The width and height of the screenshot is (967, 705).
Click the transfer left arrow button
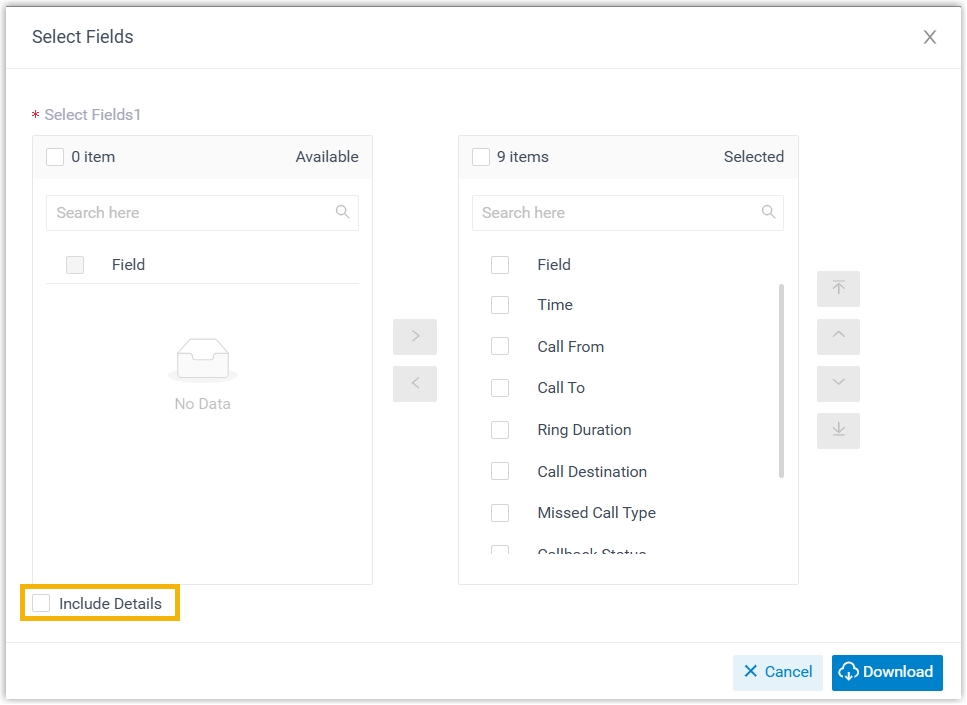(x=415, y=384)
